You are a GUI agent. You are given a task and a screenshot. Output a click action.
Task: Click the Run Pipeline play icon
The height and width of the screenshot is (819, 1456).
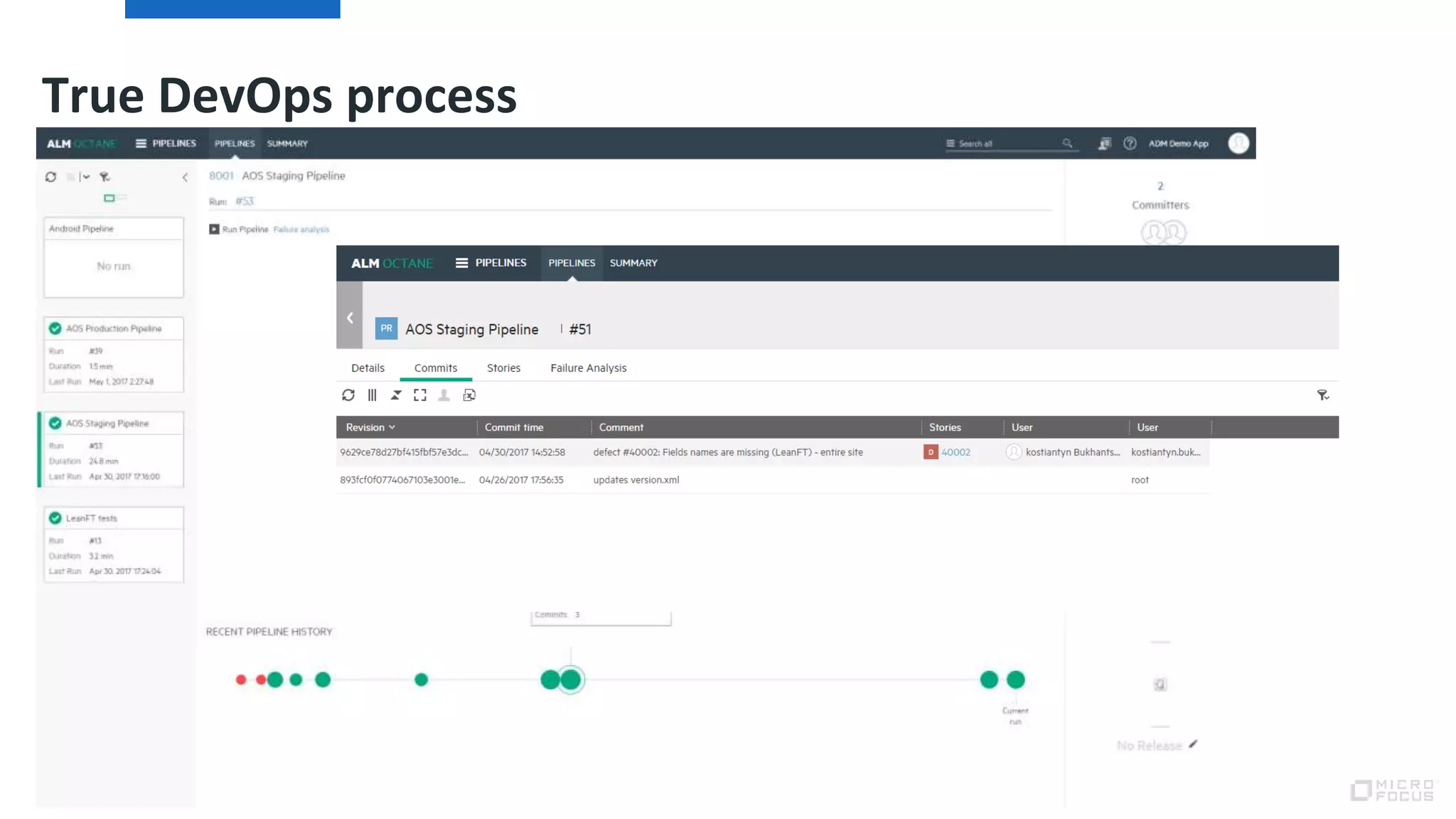point(214,229)
